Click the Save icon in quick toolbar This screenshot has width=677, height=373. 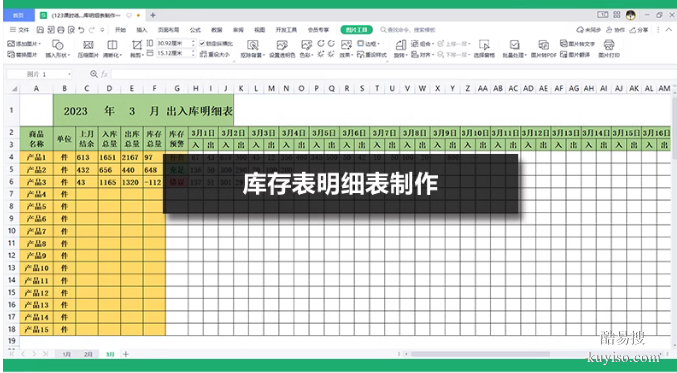40,30
